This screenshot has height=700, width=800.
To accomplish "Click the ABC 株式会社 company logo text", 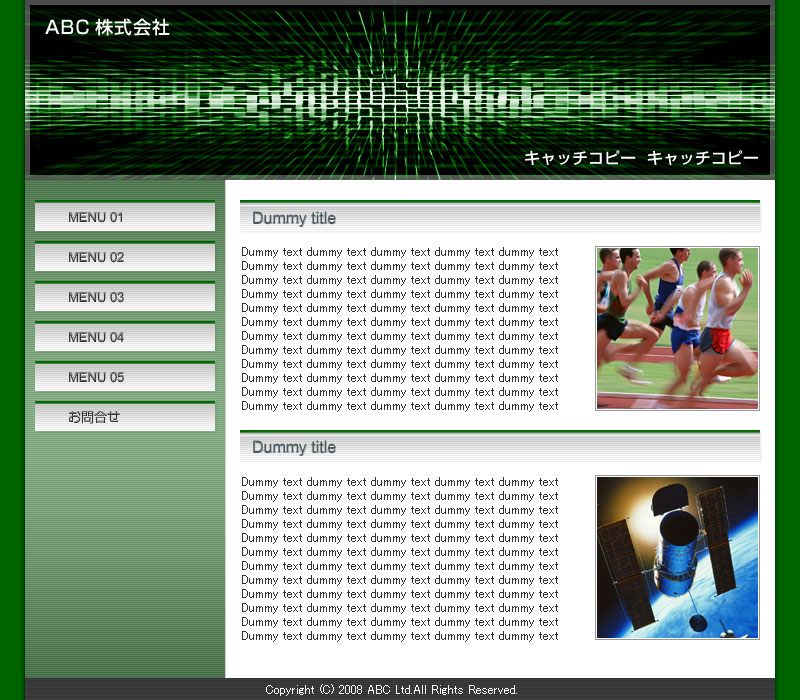I will (107, 28).
